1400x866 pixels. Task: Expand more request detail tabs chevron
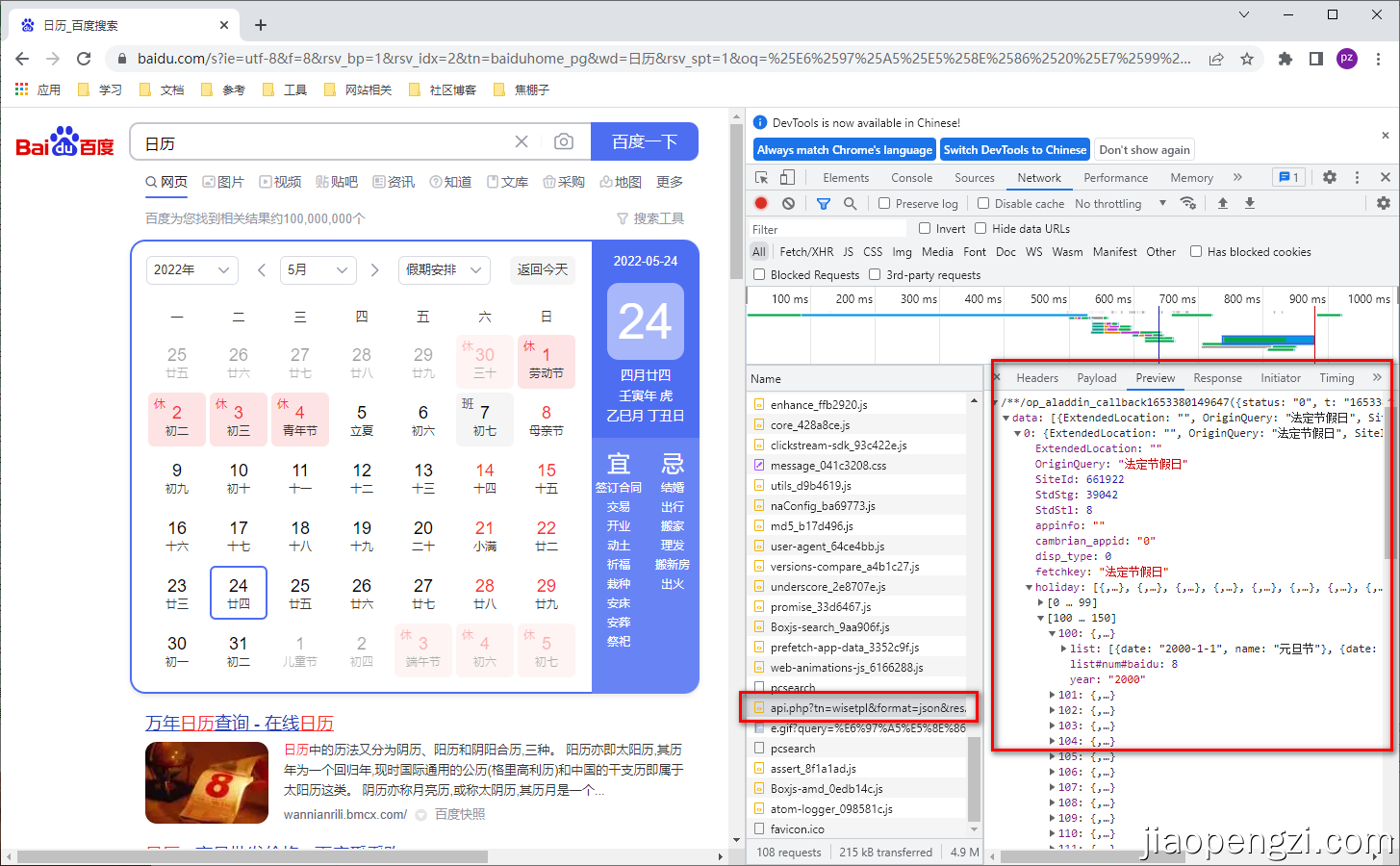click(x=1377, y=377)
